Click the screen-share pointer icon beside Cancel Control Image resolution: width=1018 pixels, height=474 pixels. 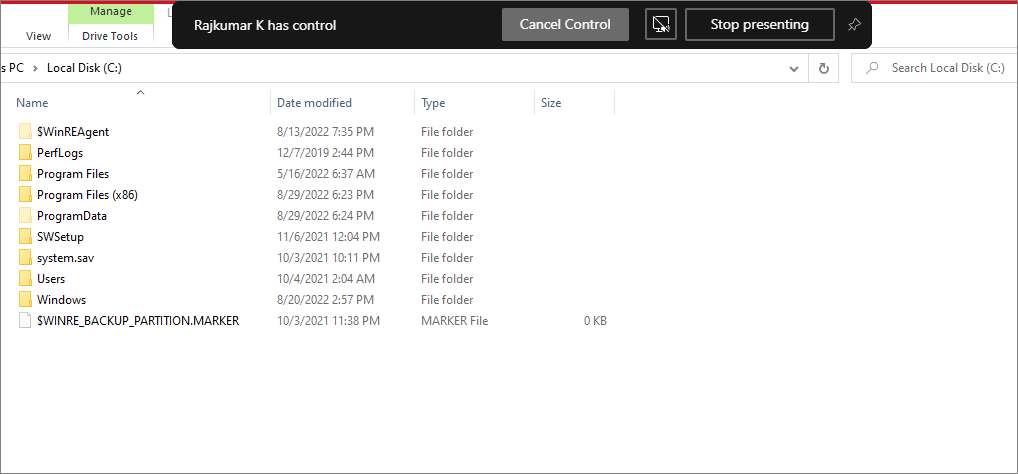[660, 25]
